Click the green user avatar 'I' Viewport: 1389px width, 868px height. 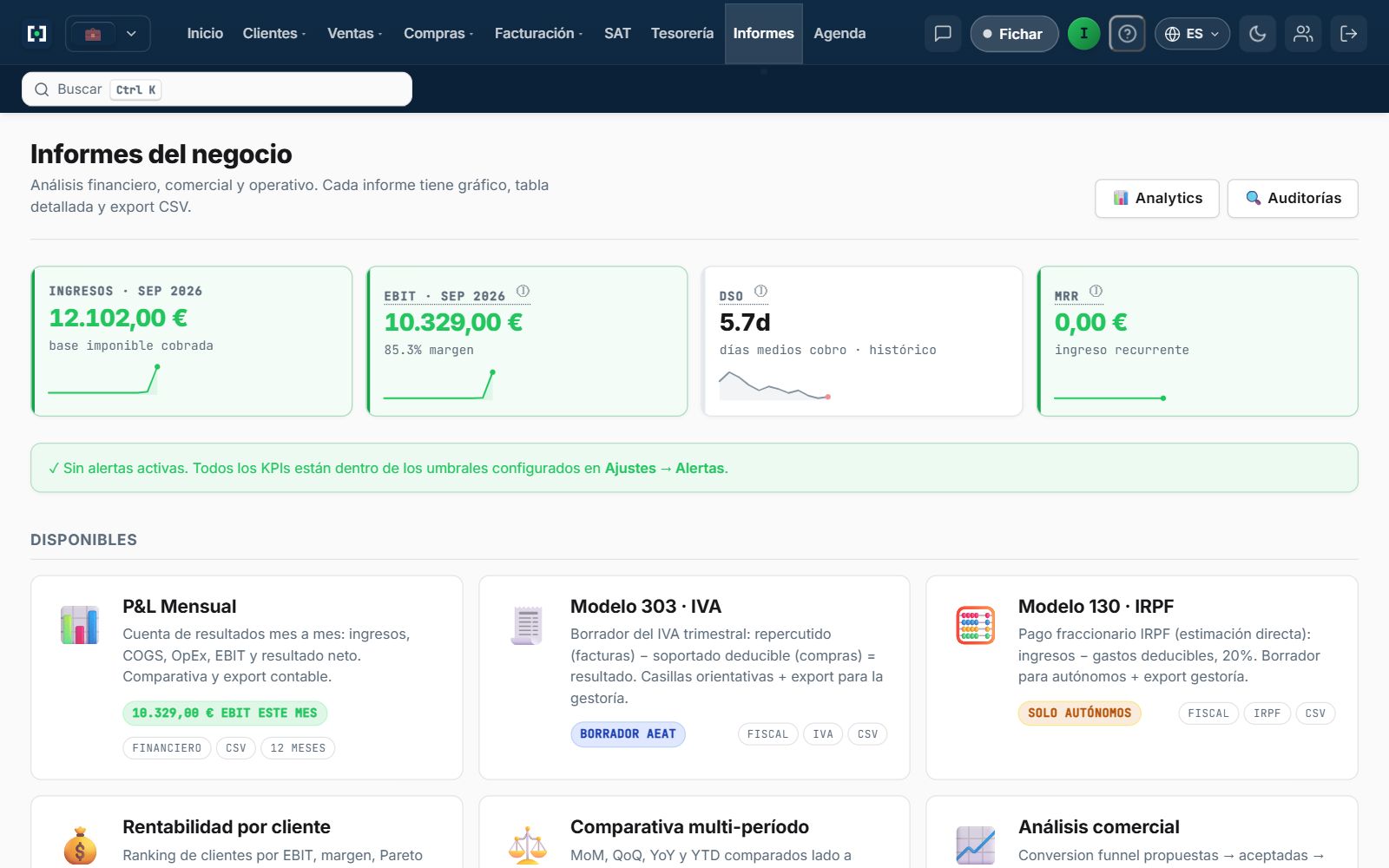(1083, 34)
